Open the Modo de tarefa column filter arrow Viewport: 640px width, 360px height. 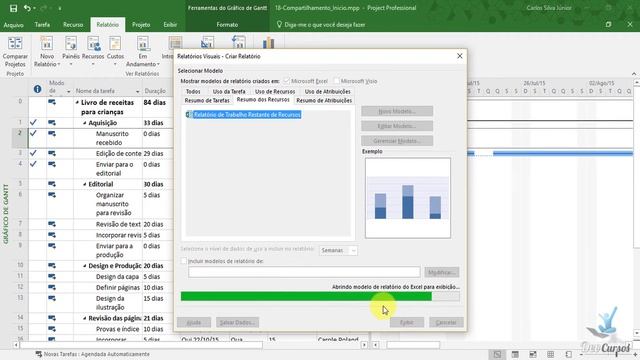(69, 91)
